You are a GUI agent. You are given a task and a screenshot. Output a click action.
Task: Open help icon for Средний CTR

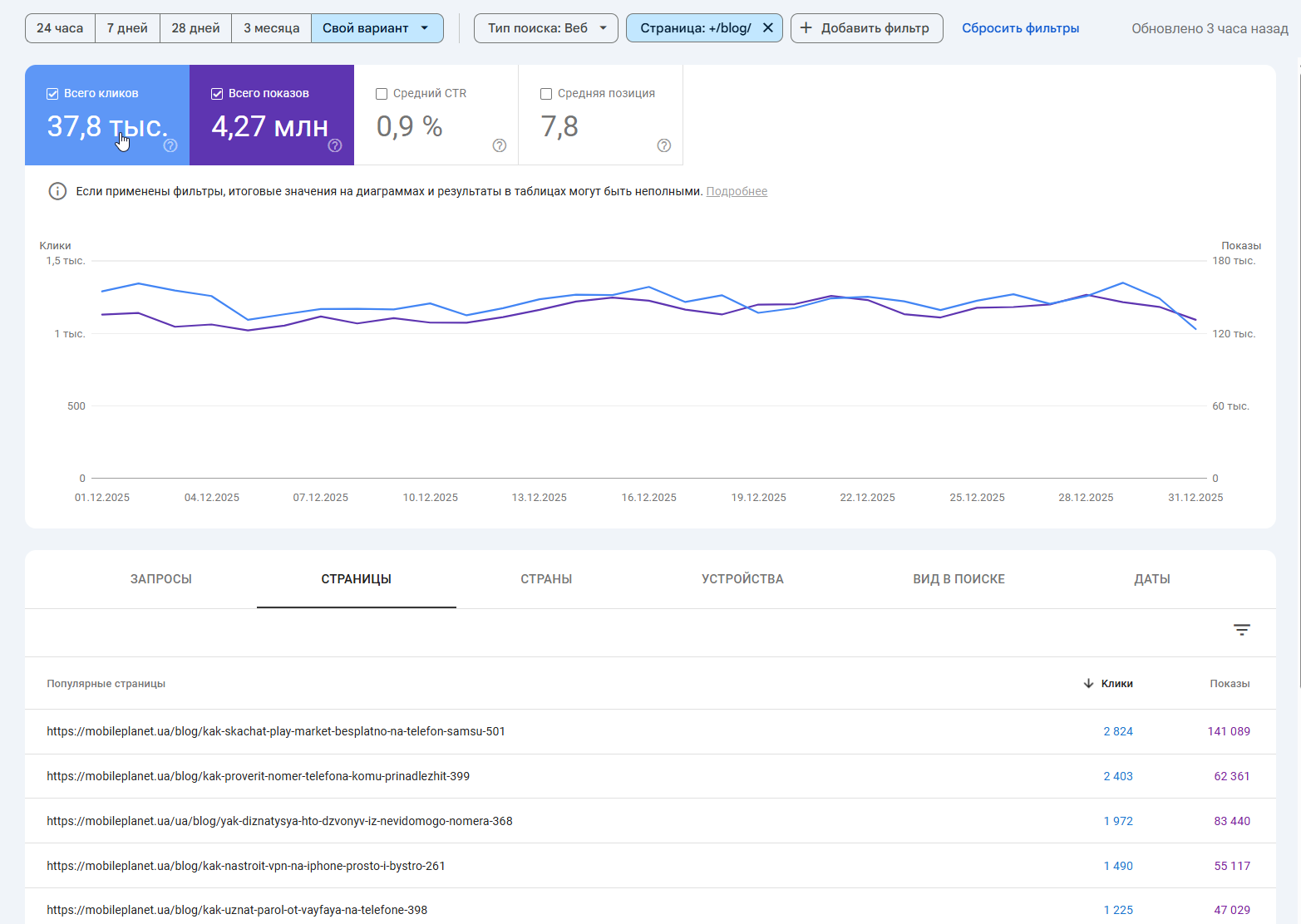[500, 145]
